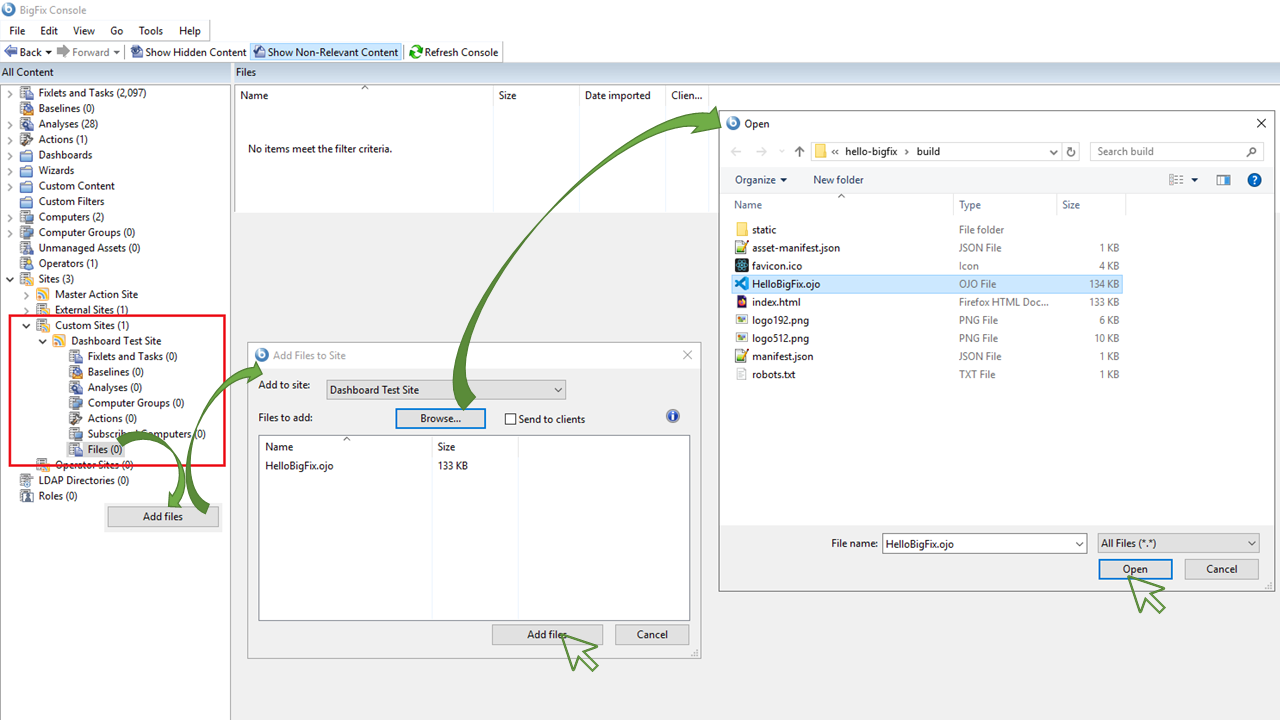
Task: Toggle Show Non-Relevant Content
Action: point(325,52)
